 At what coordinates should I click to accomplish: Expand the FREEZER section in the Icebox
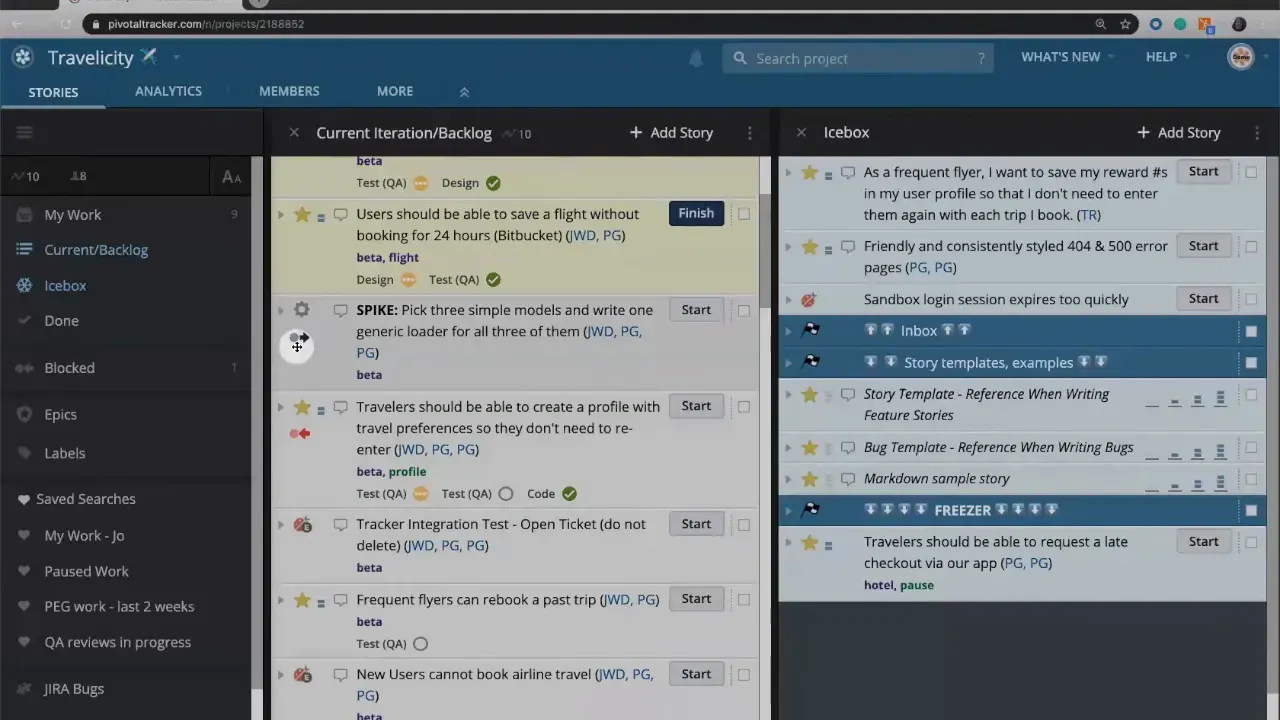click(x=788, y=510)
